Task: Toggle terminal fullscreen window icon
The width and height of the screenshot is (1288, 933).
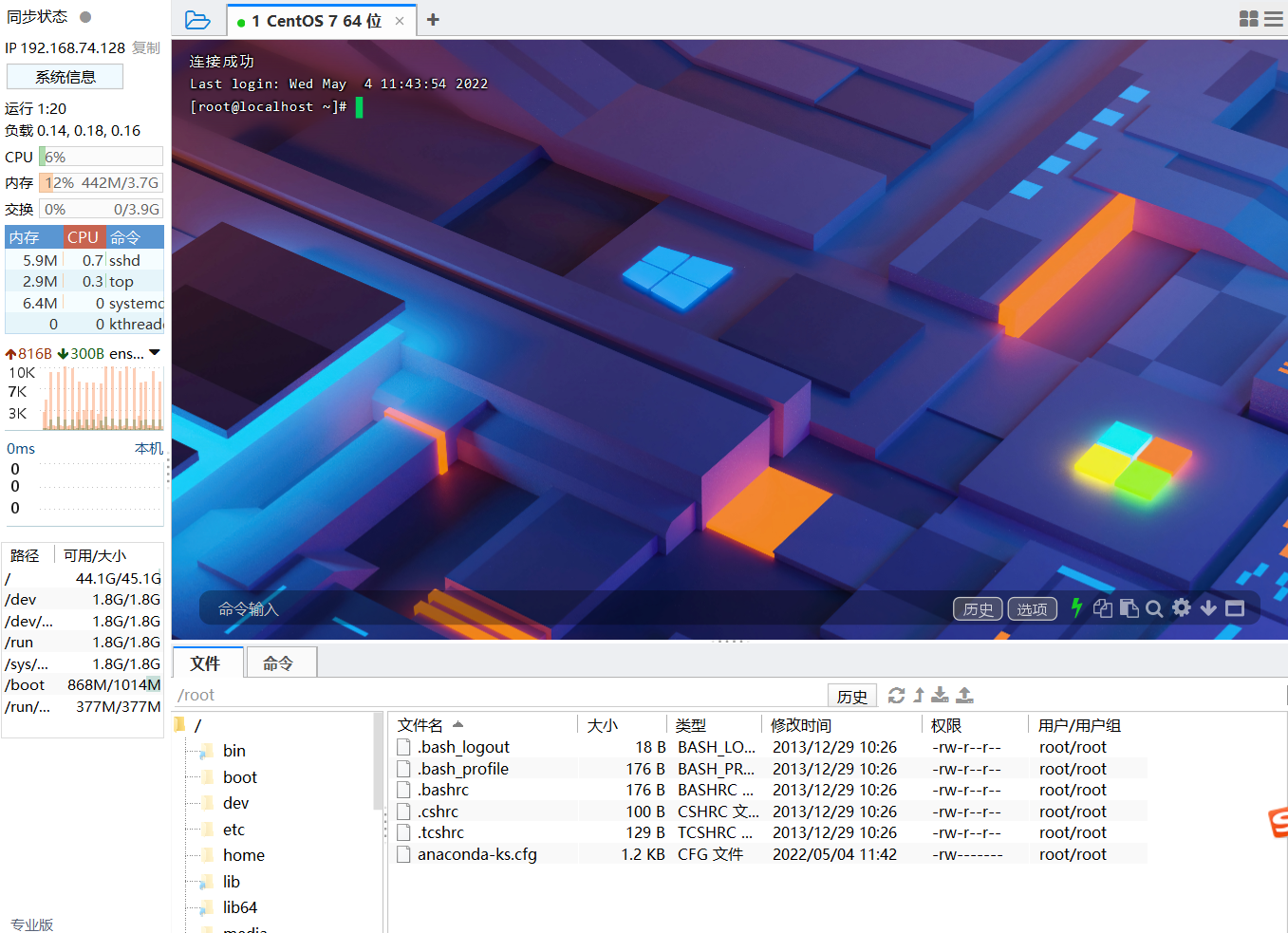Action: coord(1235,608)
